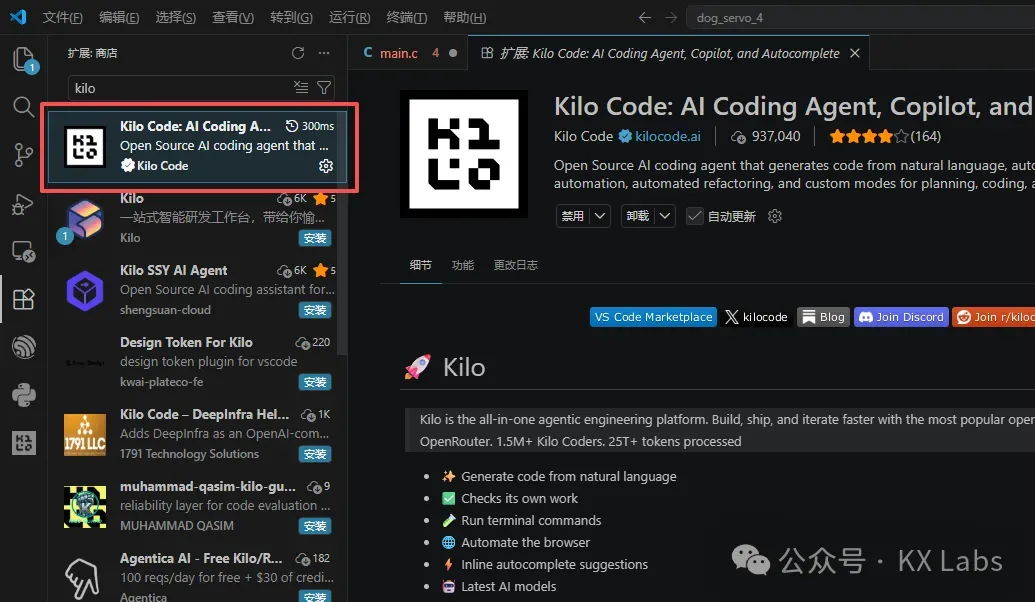Expand the 禁用 dropdown arrow
Image resolution: width=1035 pixels, height=602 pixels.
[600, 216]
